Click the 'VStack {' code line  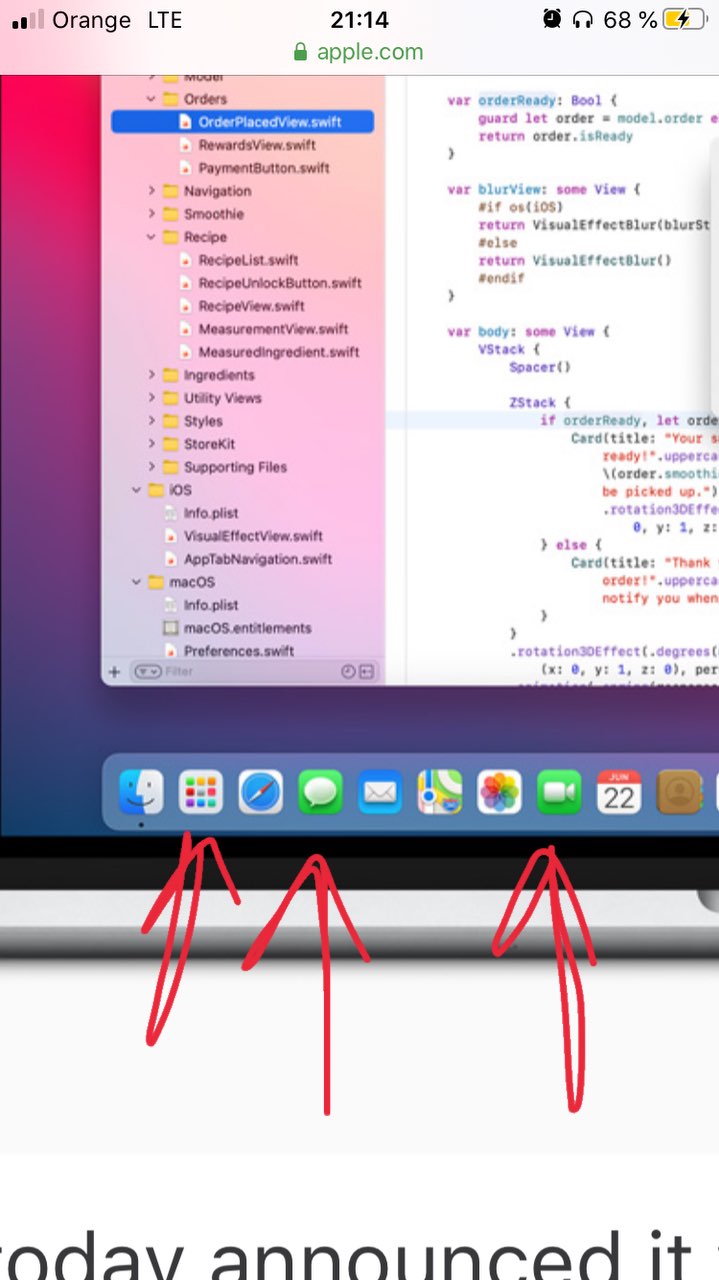click(508, 349)
